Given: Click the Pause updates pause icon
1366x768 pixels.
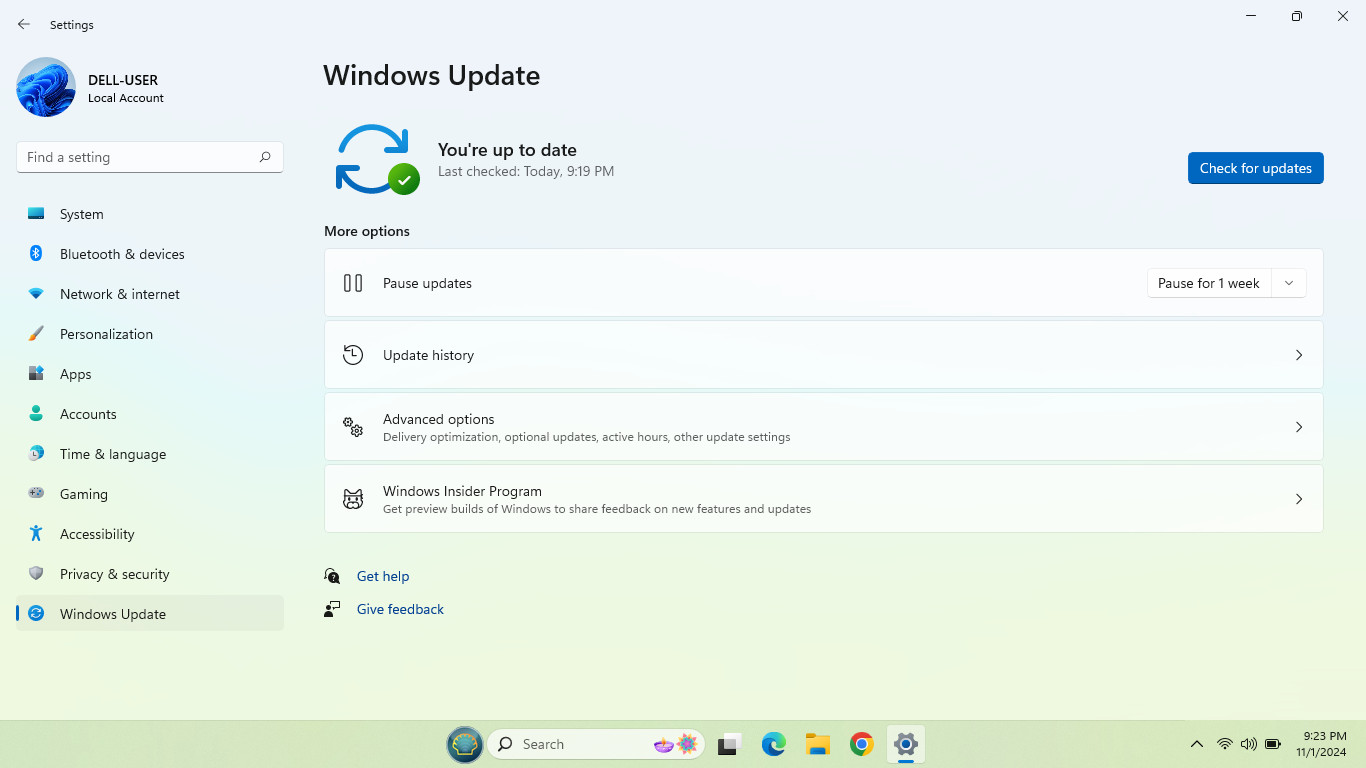Looking at the screenshot, I should coord(353,283).
